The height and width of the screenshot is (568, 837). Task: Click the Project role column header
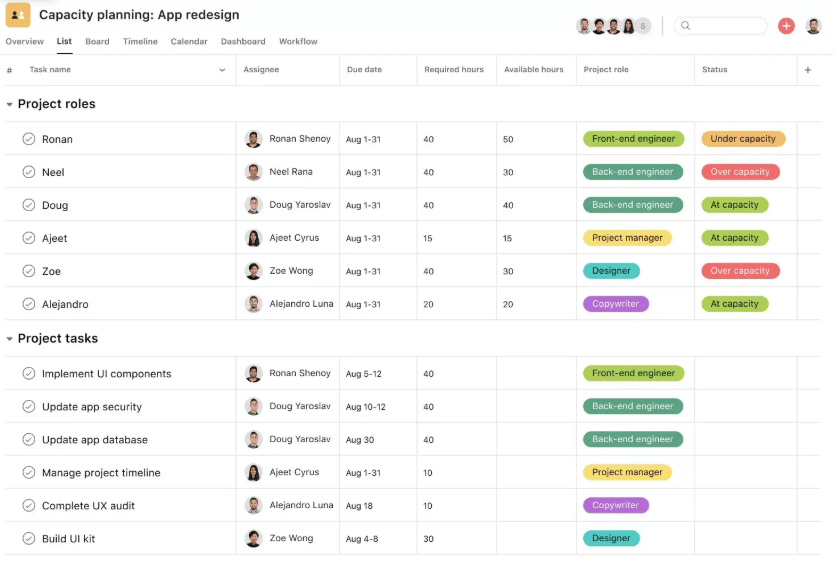point(606,70)
